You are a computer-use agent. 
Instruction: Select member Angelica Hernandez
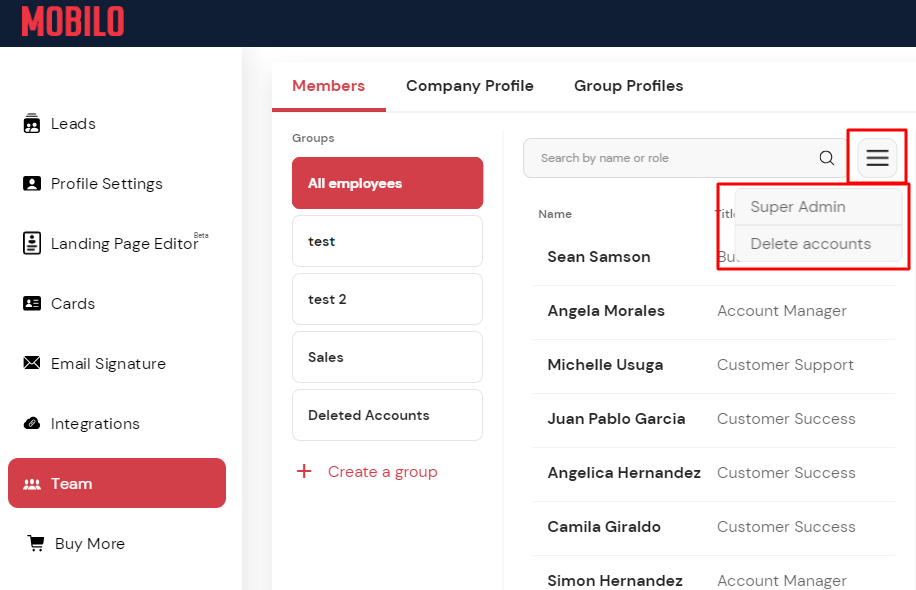tap(623, 473)
